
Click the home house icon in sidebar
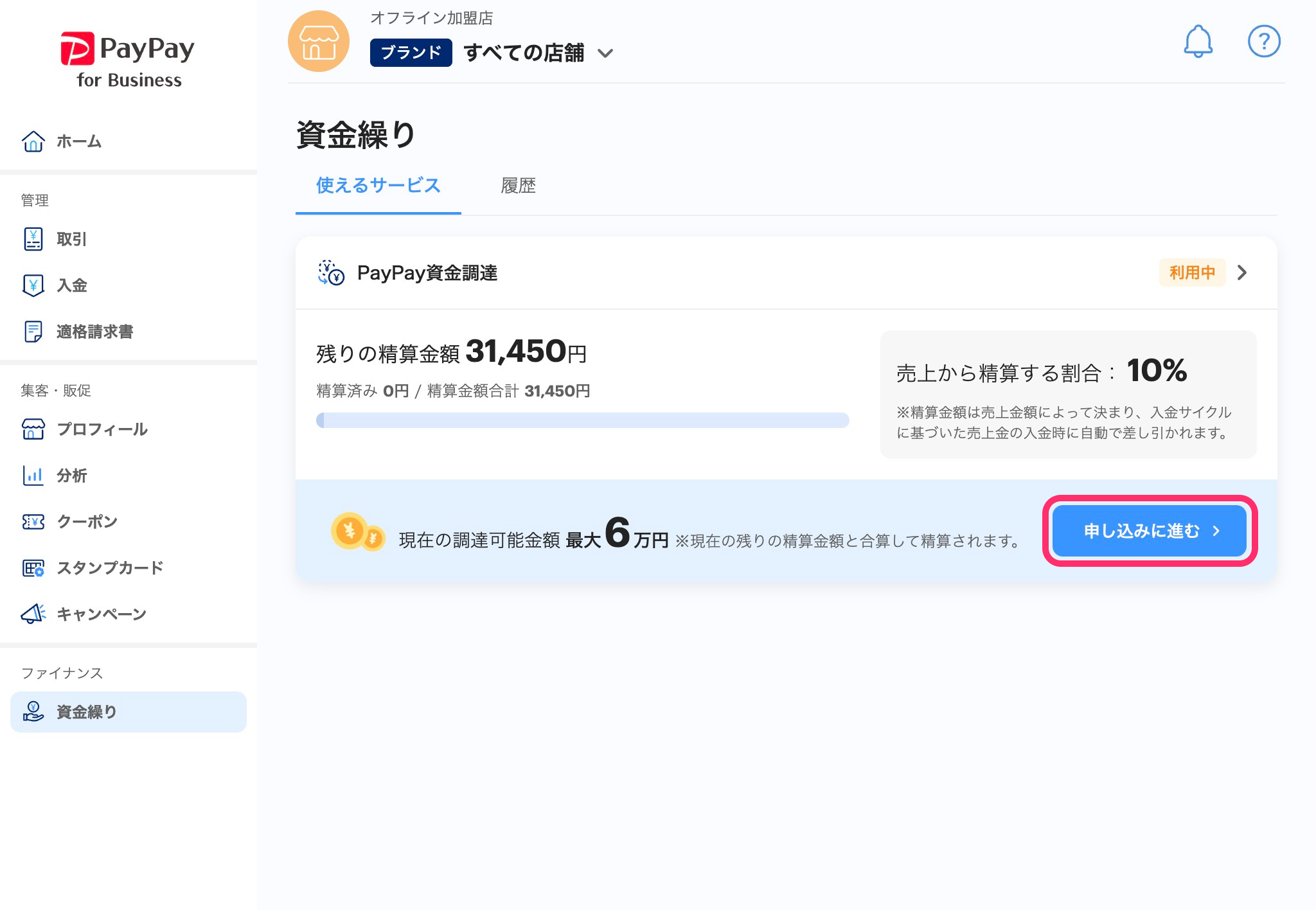[33, 141]
